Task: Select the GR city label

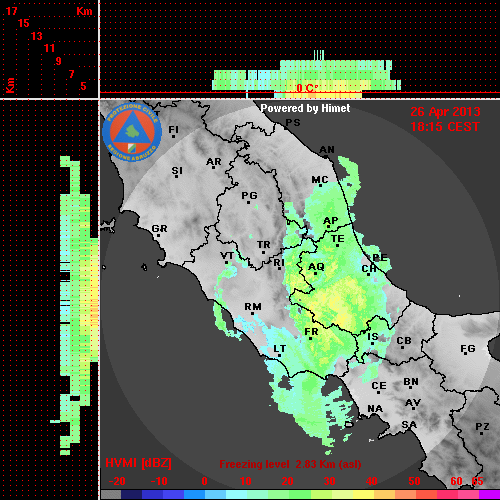Action: pos(159,229)
